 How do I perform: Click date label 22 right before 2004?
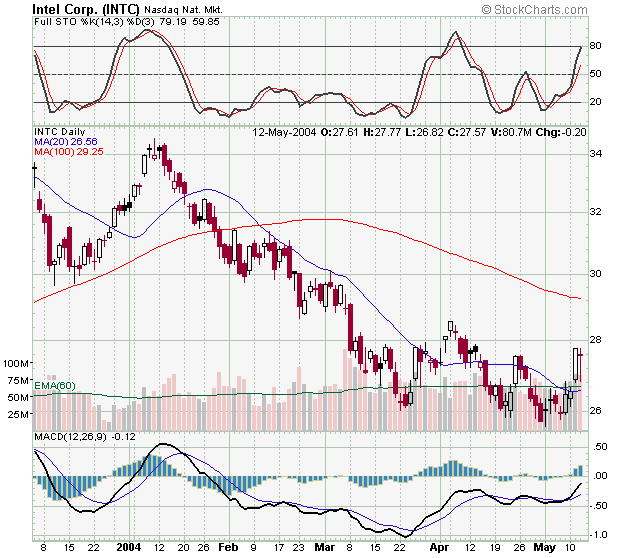tap(93, 547)
